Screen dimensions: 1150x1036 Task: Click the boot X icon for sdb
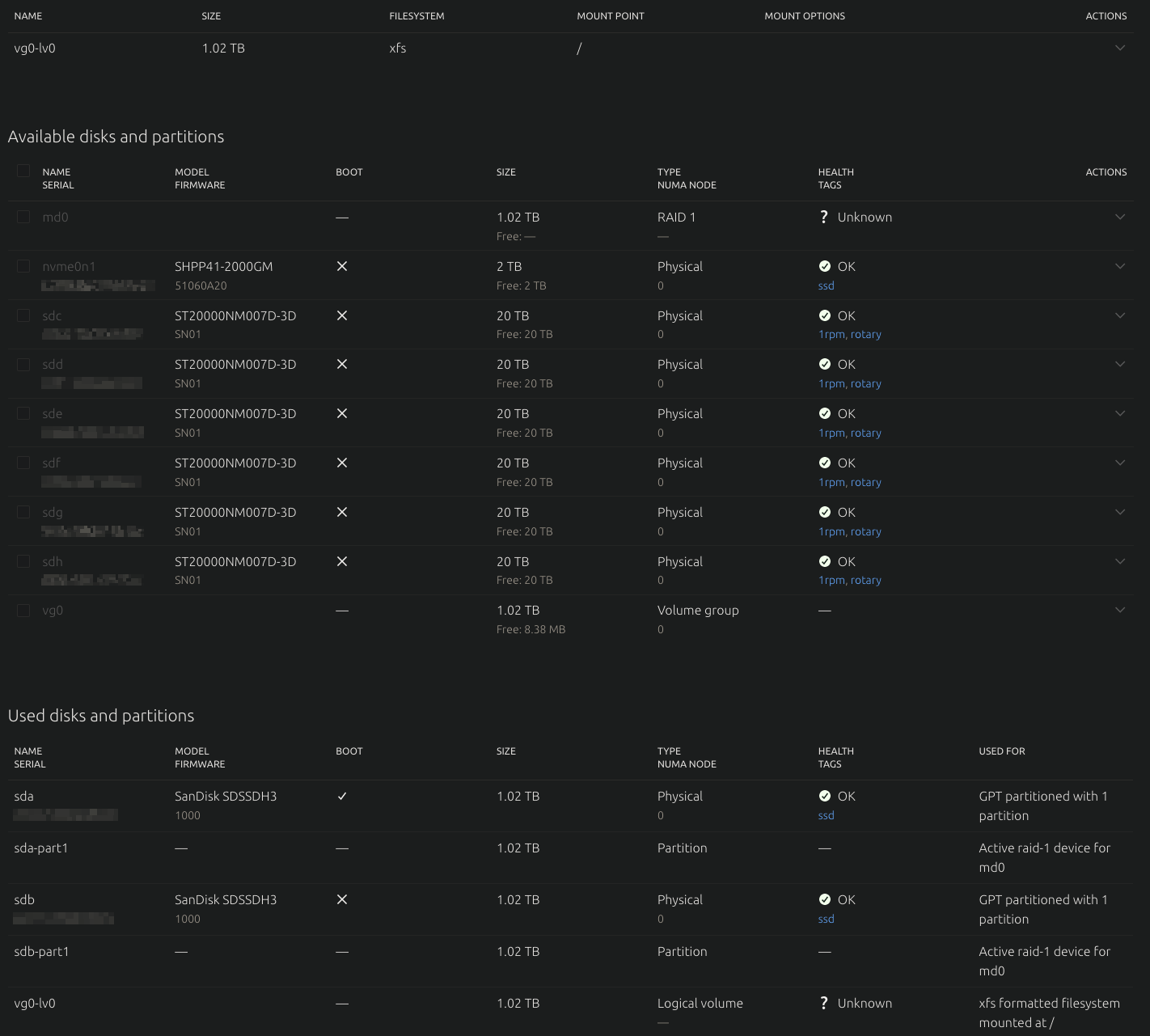coord(342,900)
